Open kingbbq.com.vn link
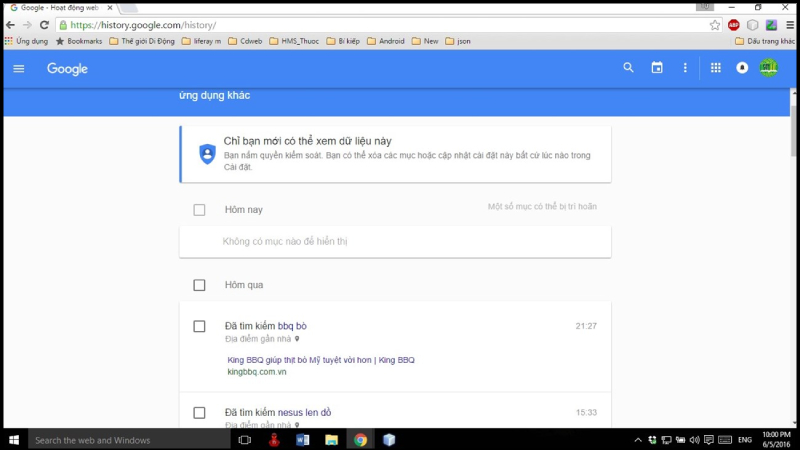Image resolution: width=800 pixels, height=450 pixels. (257, 372)
